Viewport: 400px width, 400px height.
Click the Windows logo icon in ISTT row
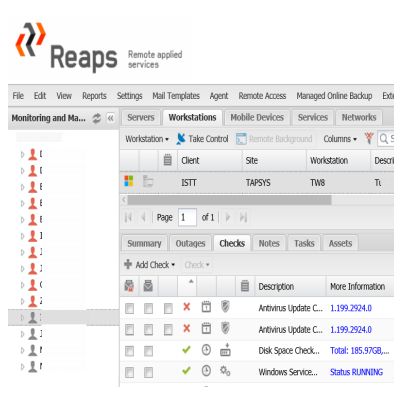(x=129, y=181)
